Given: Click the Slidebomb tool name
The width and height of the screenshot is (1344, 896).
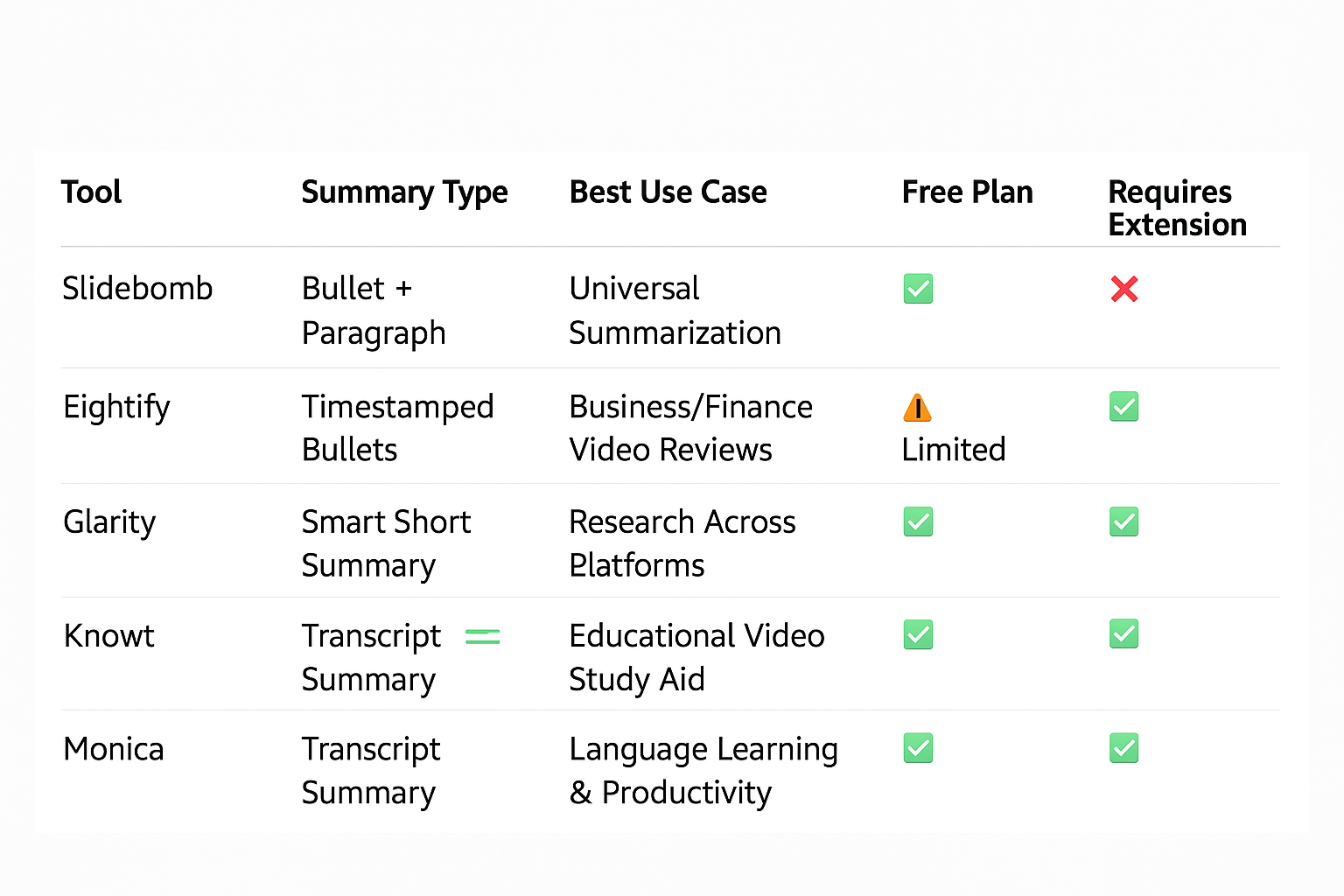Looking at the screenshot, I should pyautogui.click(x=137, y=289).
